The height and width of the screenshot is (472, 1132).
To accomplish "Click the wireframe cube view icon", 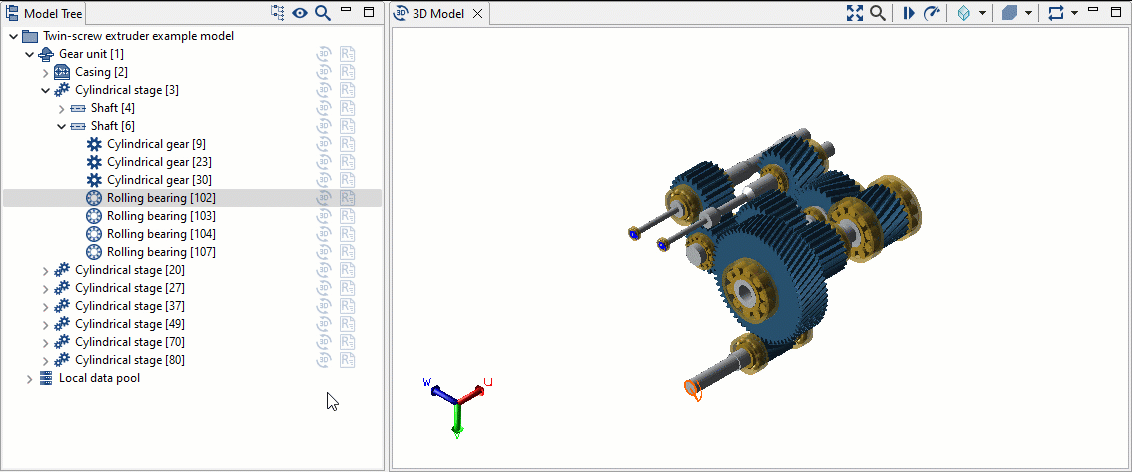I will (963, 13).
